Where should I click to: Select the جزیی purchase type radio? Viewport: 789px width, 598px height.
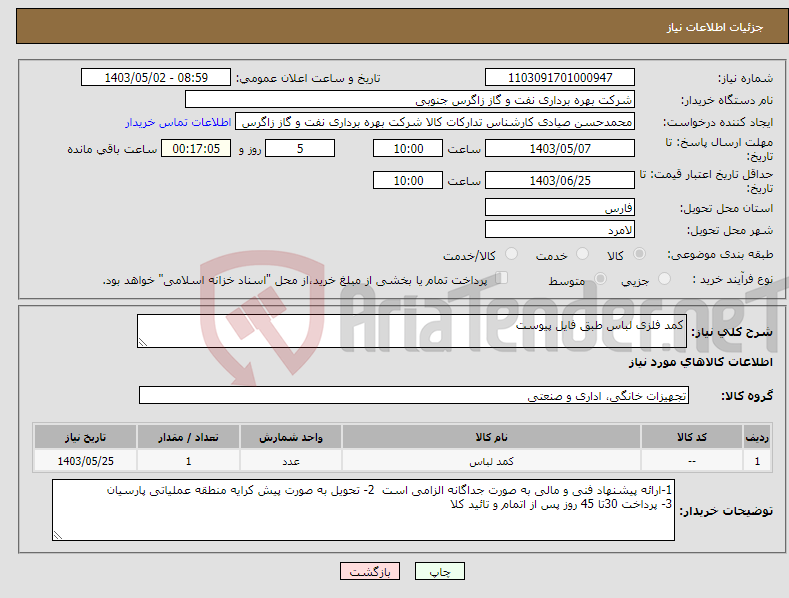(x=664, y=279)
